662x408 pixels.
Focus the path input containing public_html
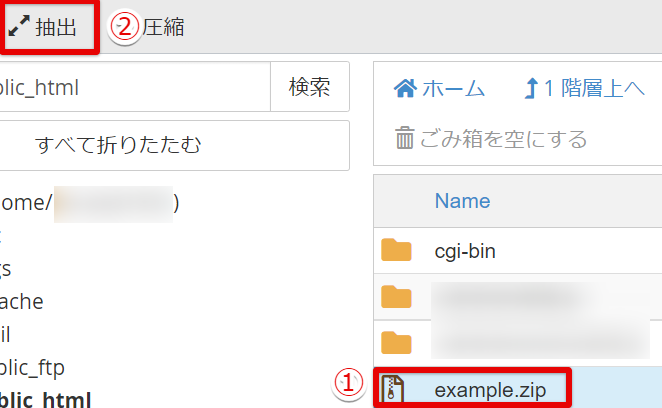click(134, 87)
